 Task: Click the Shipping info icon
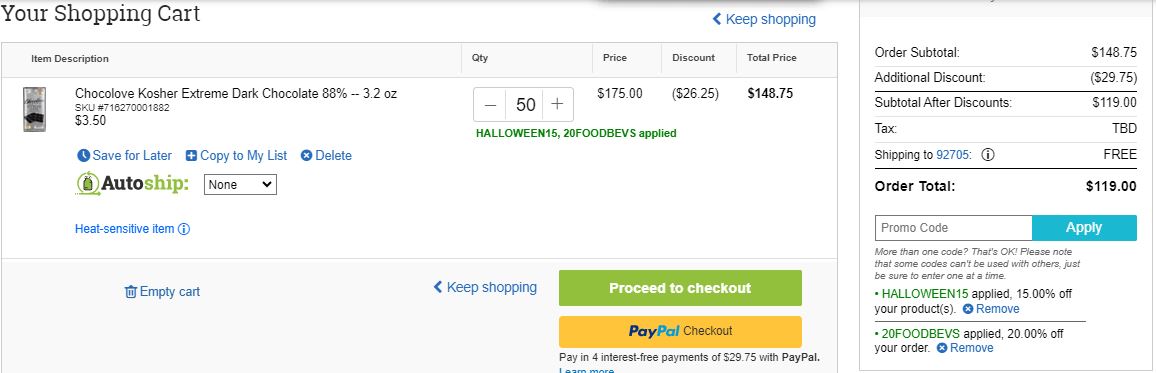pos(988,155)
